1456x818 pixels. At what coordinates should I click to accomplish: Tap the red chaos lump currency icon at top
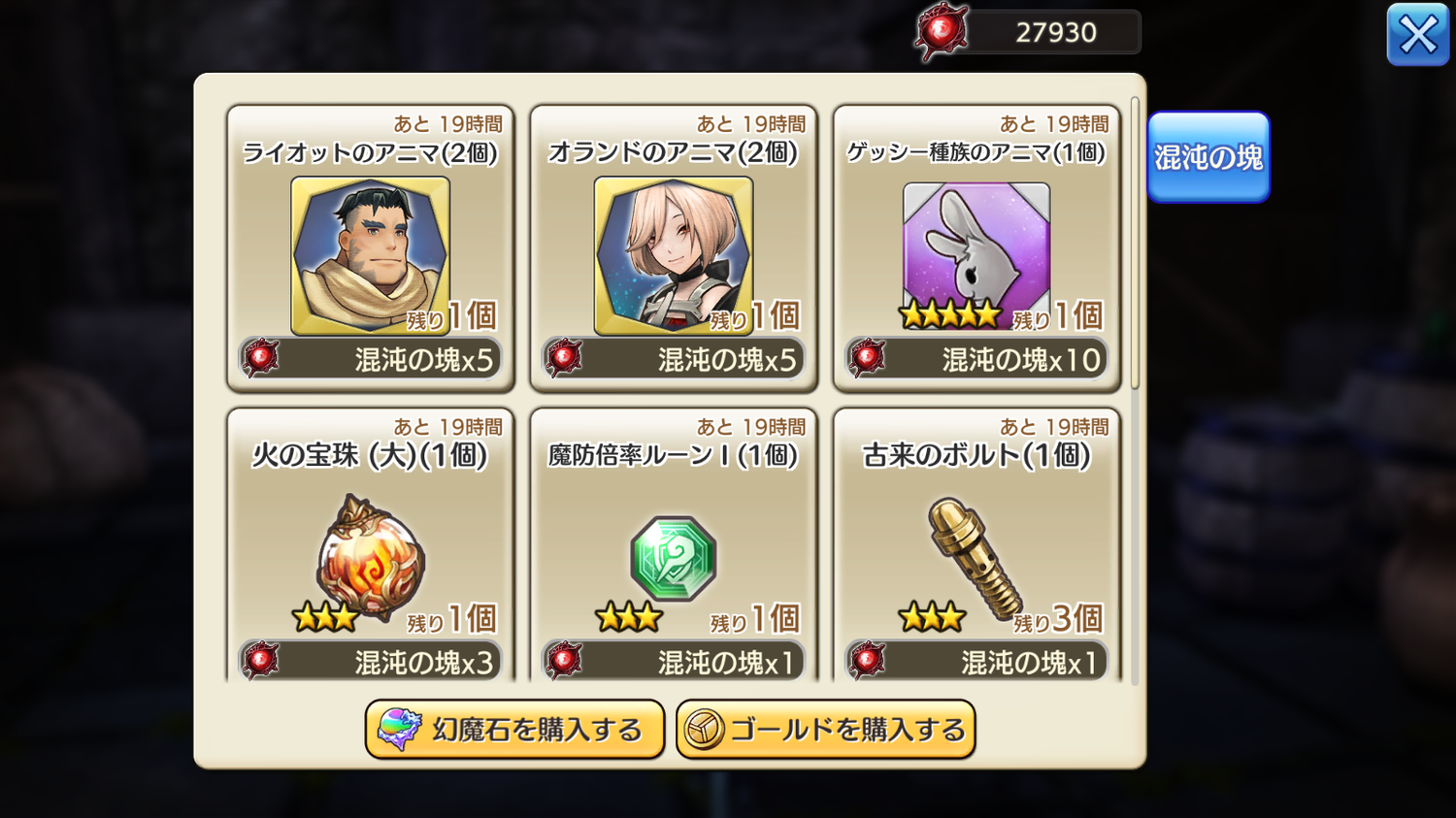[x=942, y=32]
